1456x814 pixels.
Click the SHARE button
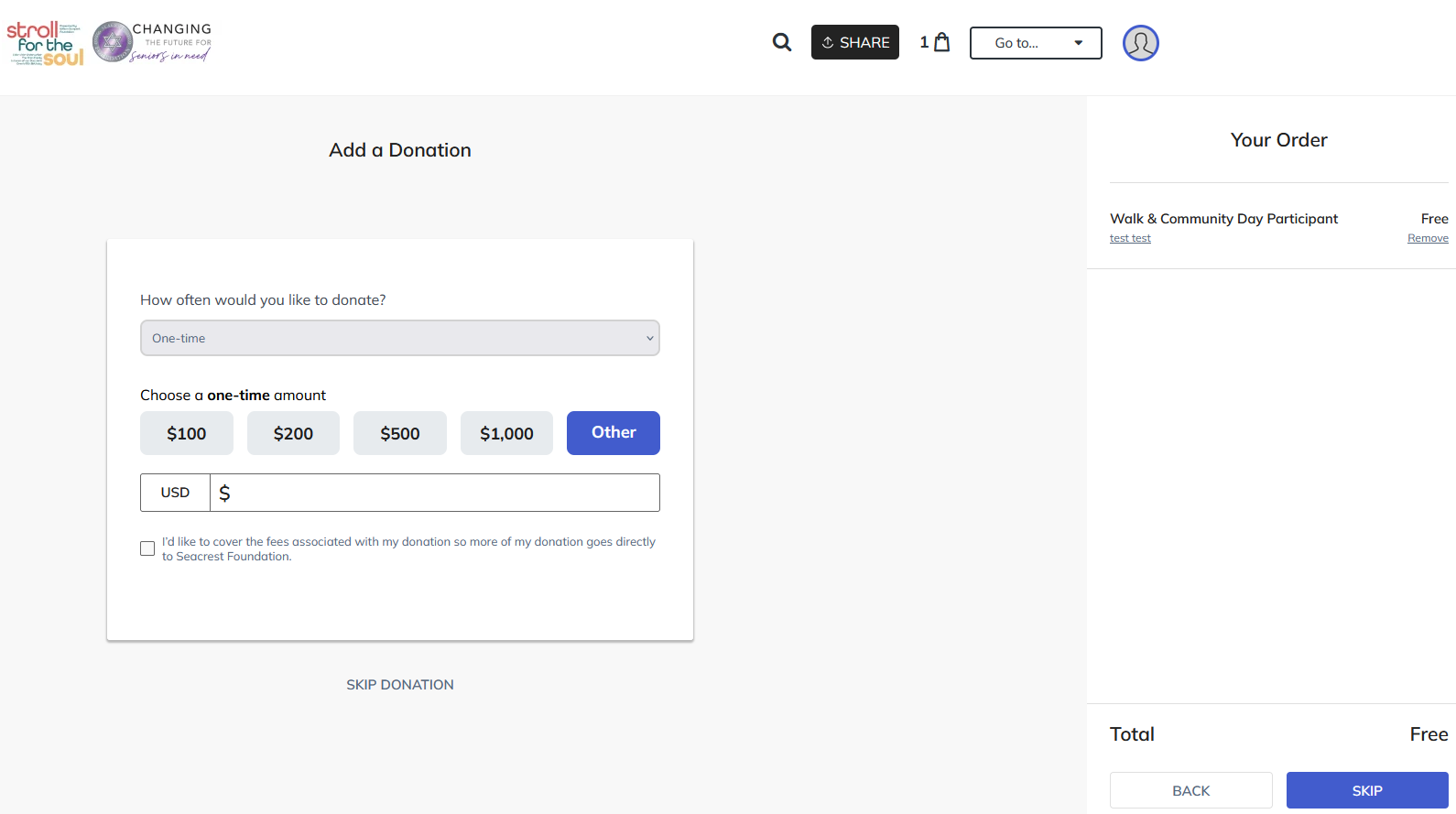tap(854, 42)
